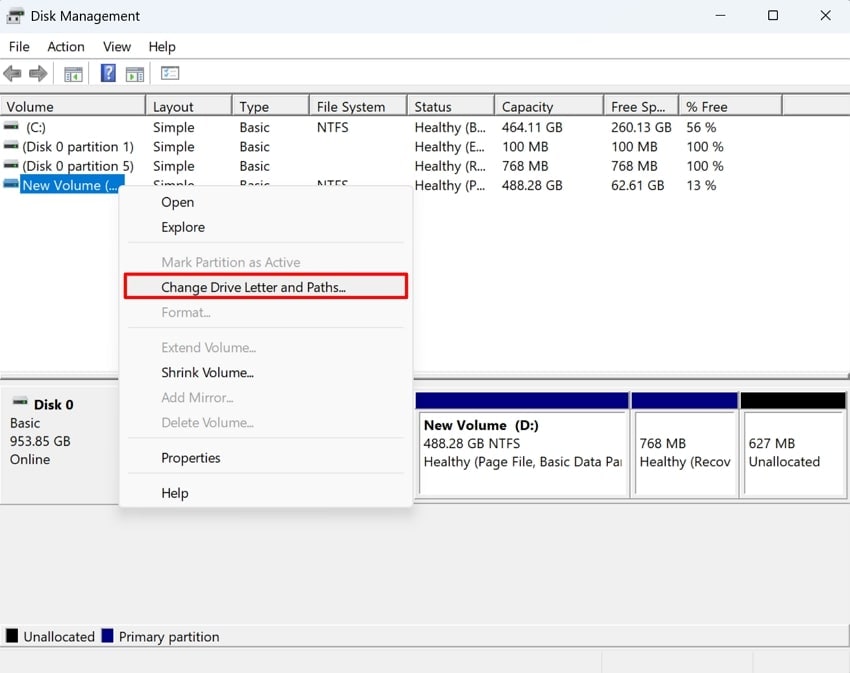Open the Help menu in menu bar
The image size is (850, 673).
pos(162,47)
